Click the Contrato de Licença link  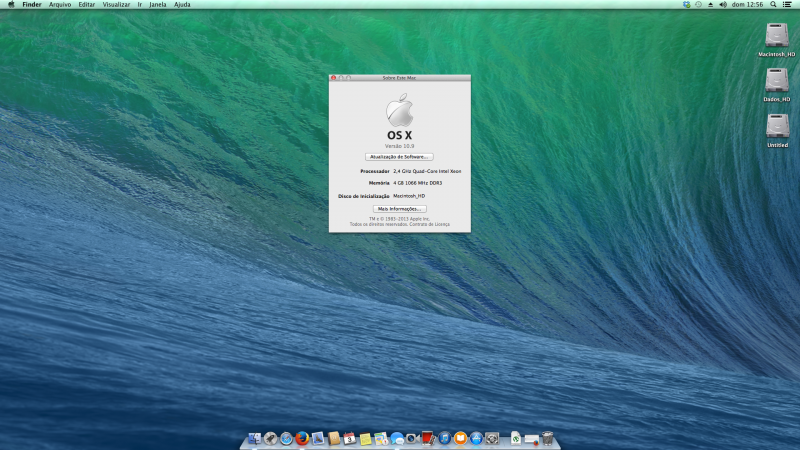[430, 225]
